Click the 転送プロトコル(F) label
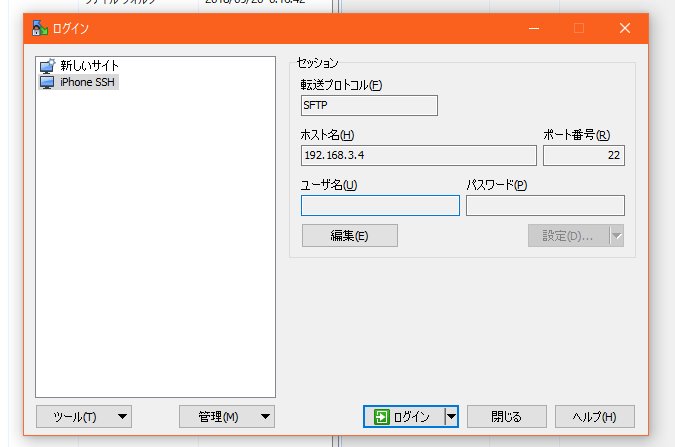Viewport: 675px width, 447px height. tap(341, 85)
